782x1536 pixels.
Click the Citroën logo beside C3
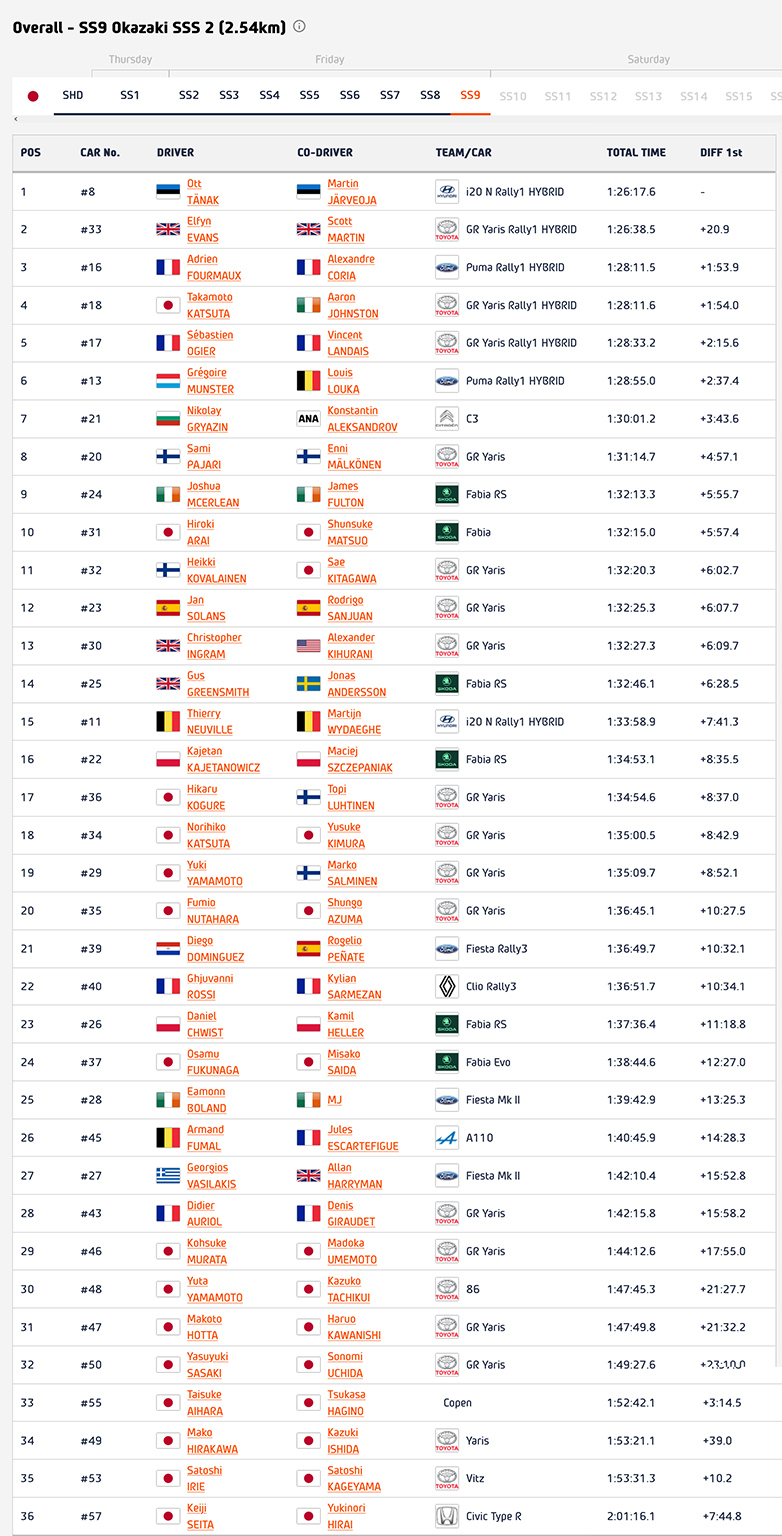click(x=446, y=419)
